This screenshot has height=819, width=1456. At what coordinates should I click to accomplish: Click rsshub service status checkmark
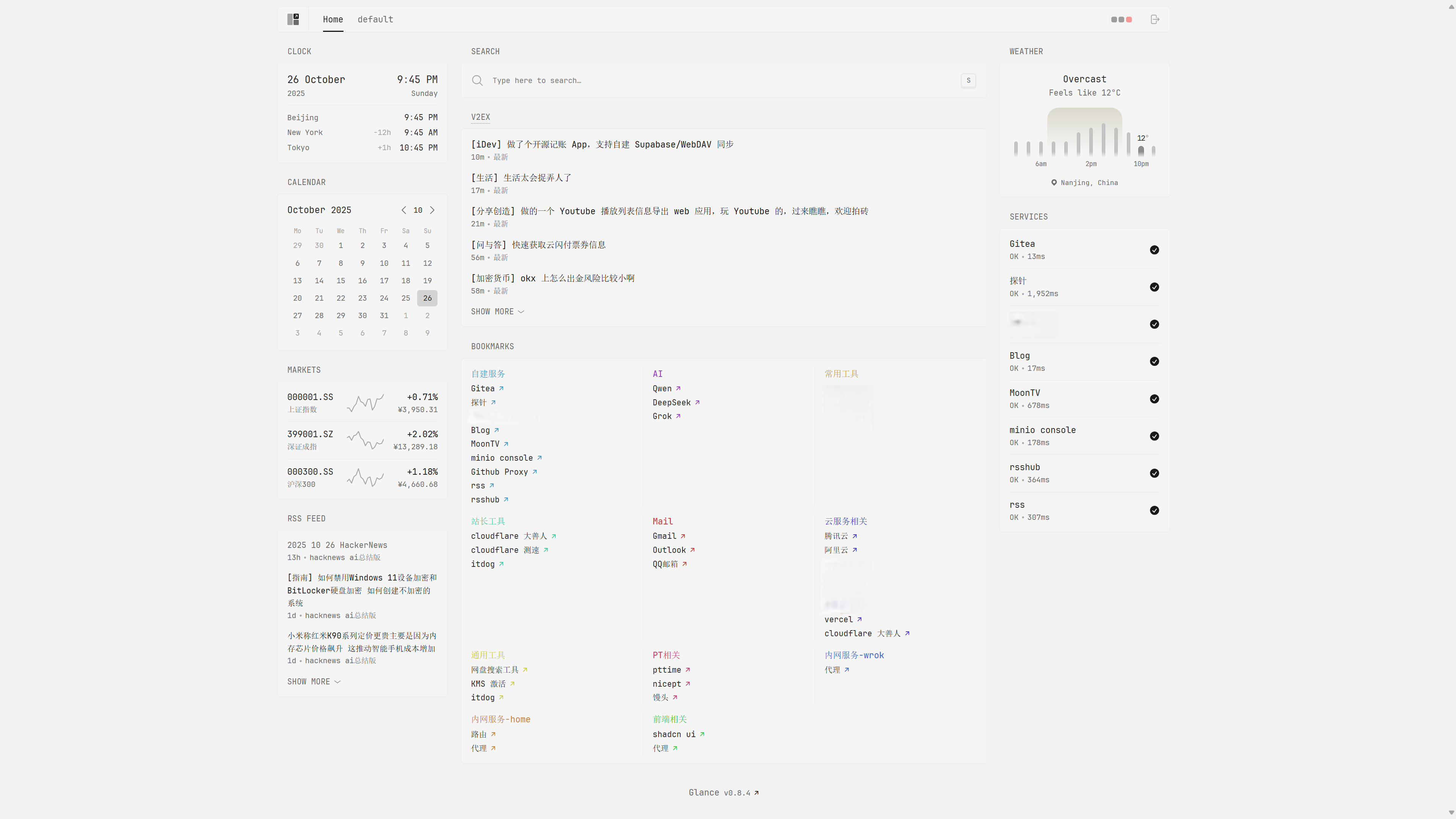click(1154, 473)
